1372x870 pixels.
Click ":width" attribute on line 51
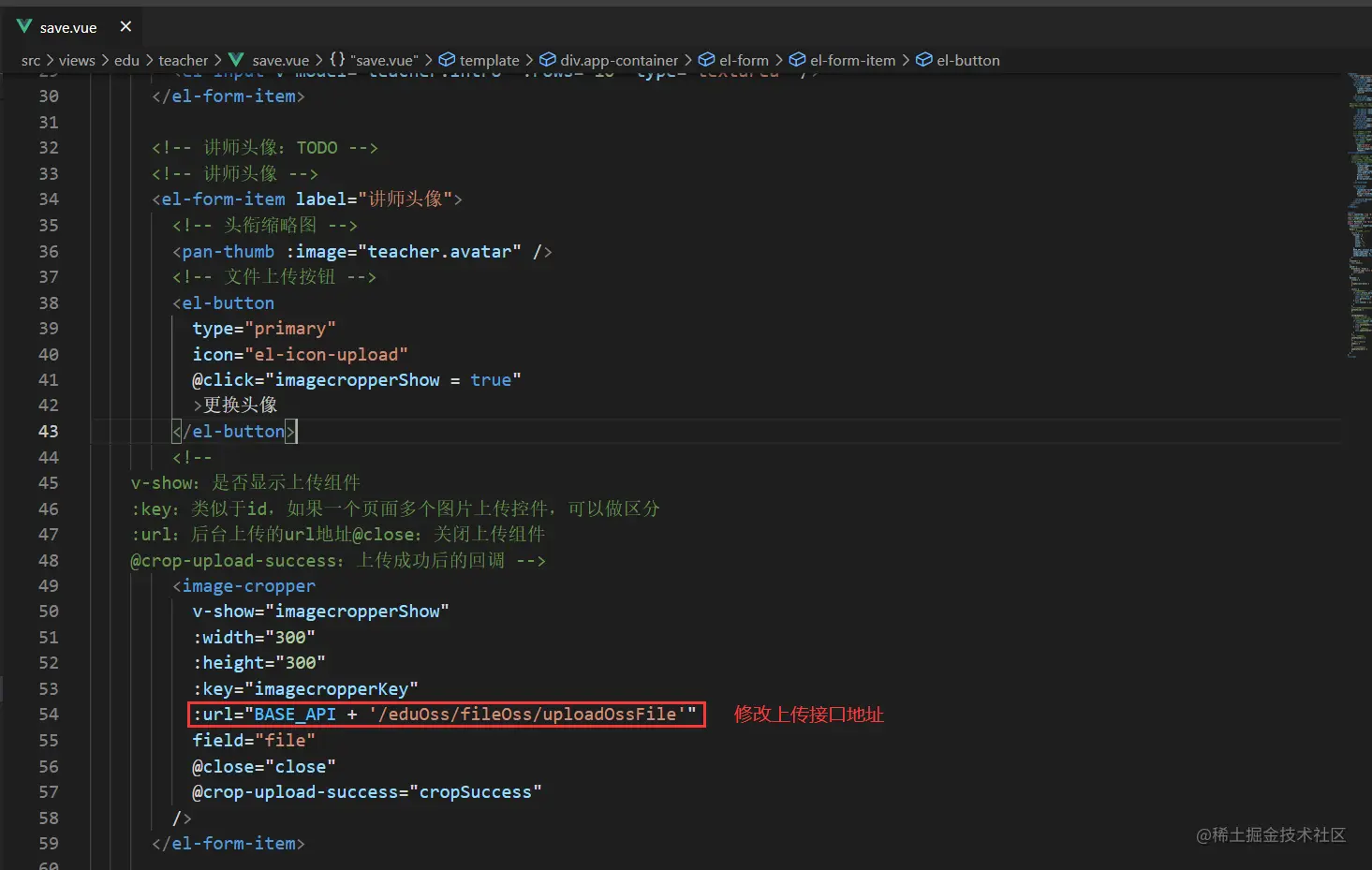click(x=223, y=638)
